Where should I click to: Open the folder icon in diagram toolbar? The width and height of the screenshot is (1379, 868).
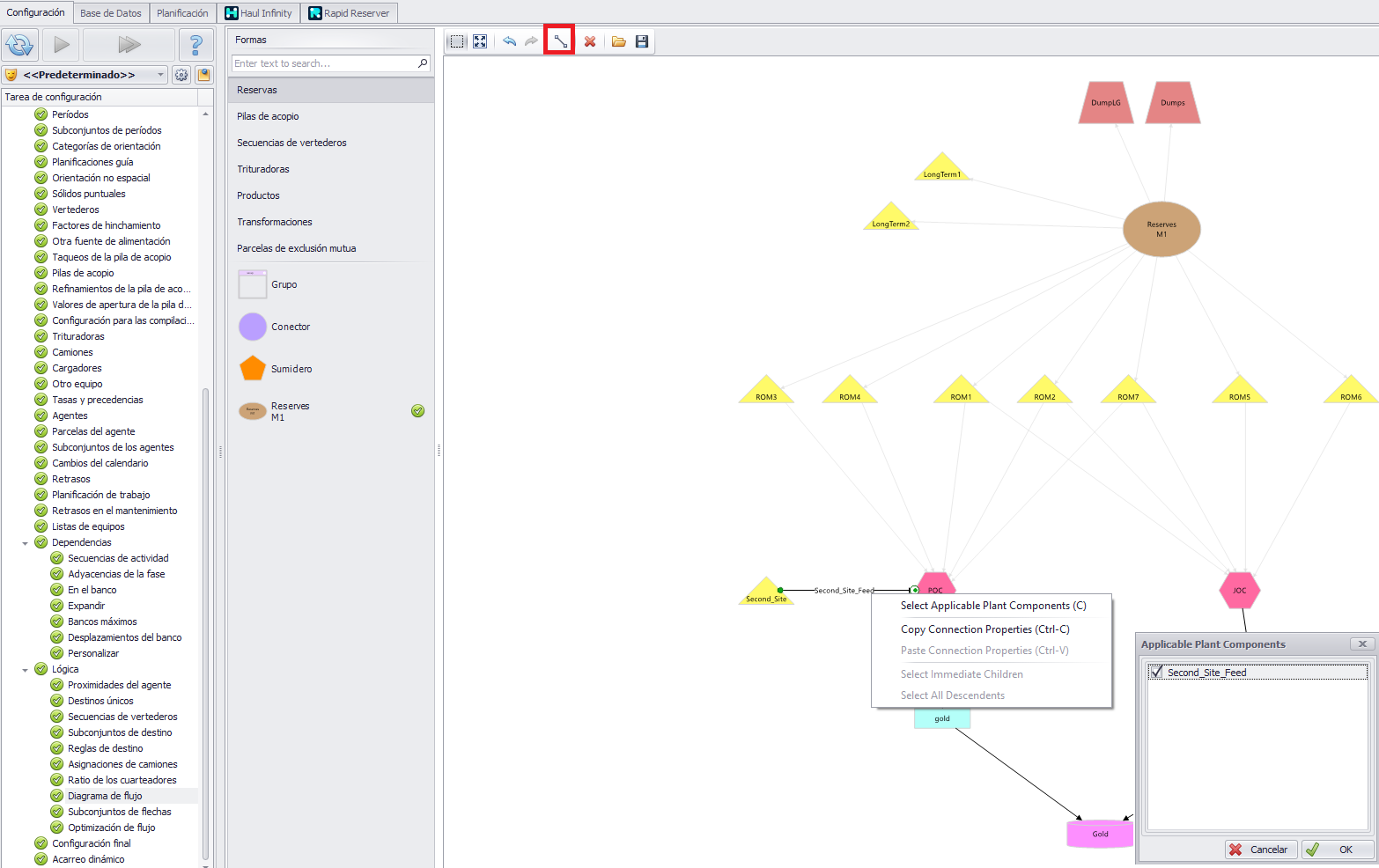pos(619,41)
